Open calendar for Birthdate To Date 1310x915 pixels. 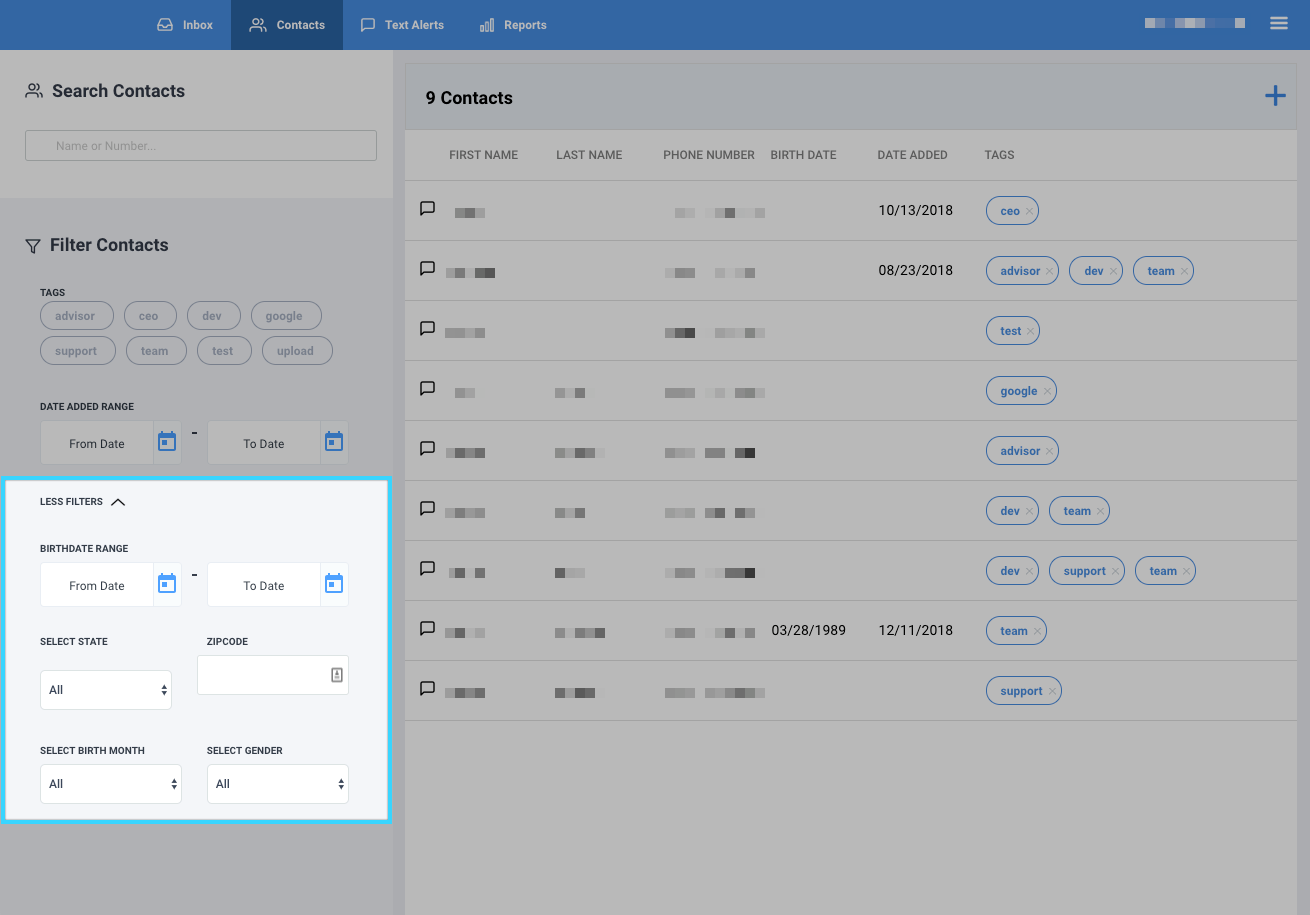pyautogui.click(x=334, y=584)
